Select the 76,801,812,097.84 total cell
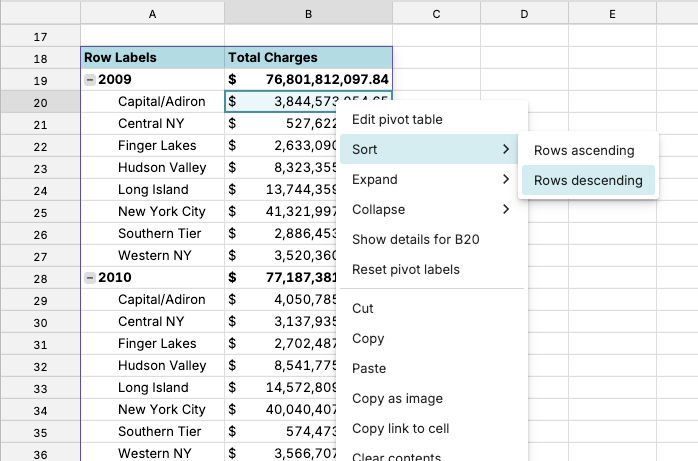This screenshot has height=461, width=698. (x=308, y=80)
